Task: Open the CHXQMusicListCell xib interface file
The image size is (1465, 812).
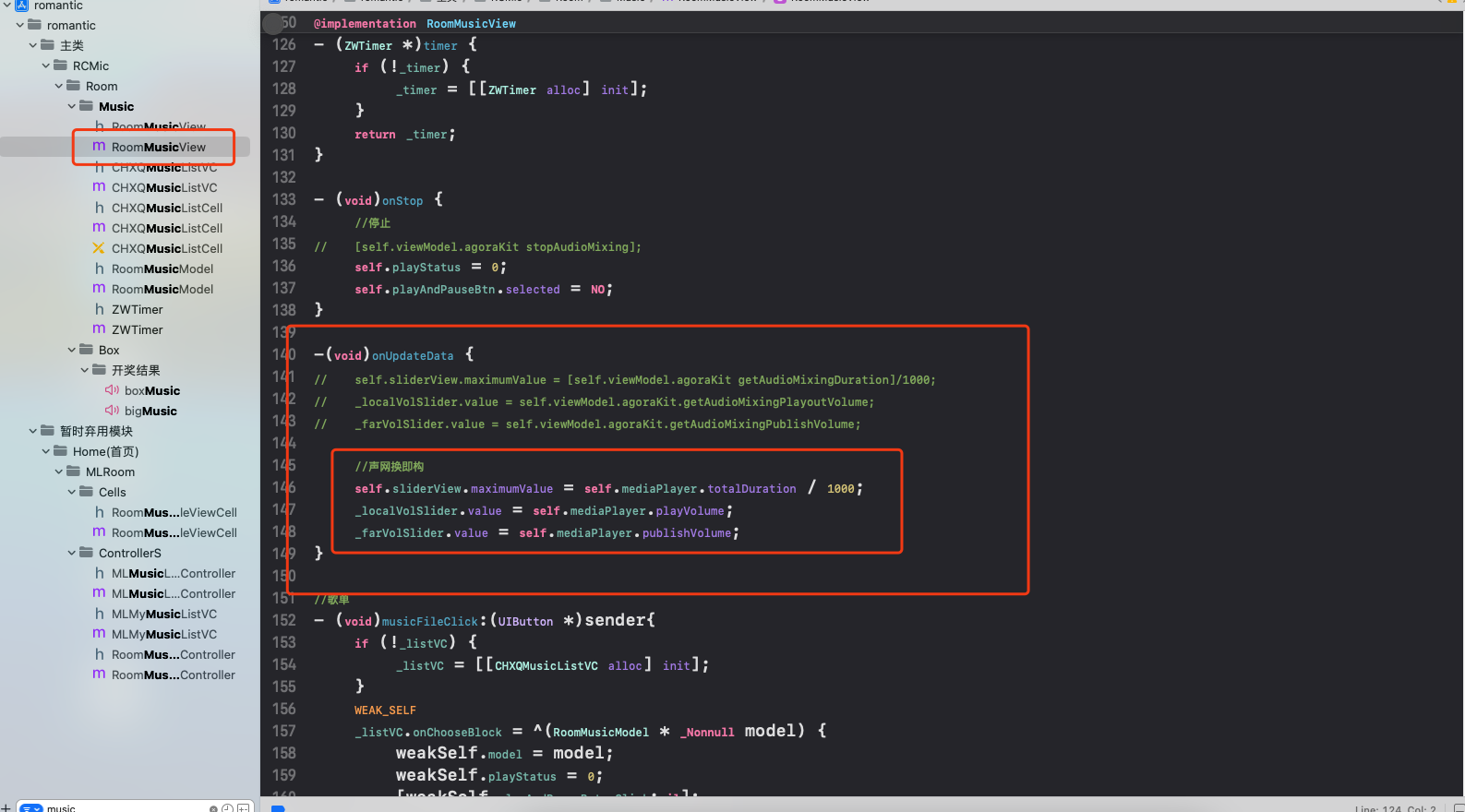Action: (166, 248)
